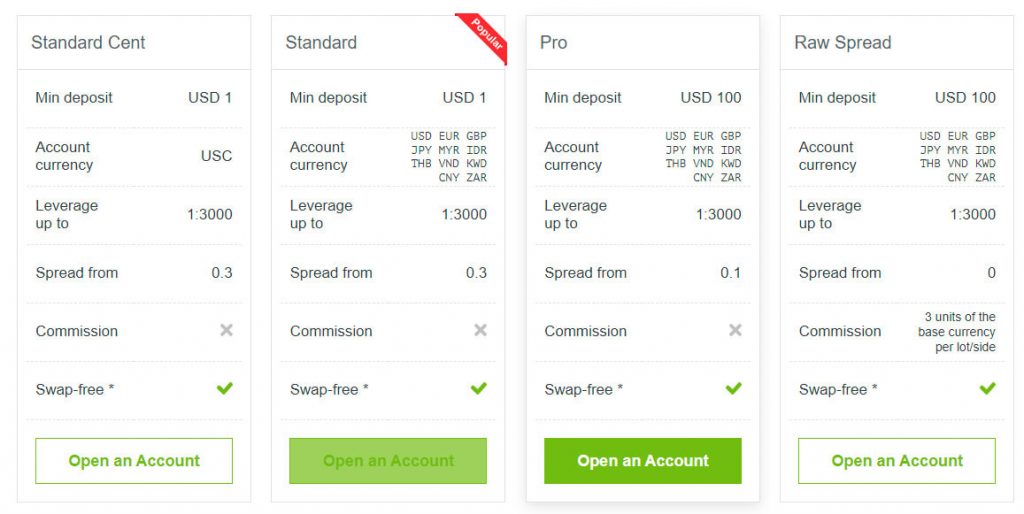Screen dimensions: 1024x514
Task: Click the Pro min deposit USD 100
Action: click(x=711, y=98)
